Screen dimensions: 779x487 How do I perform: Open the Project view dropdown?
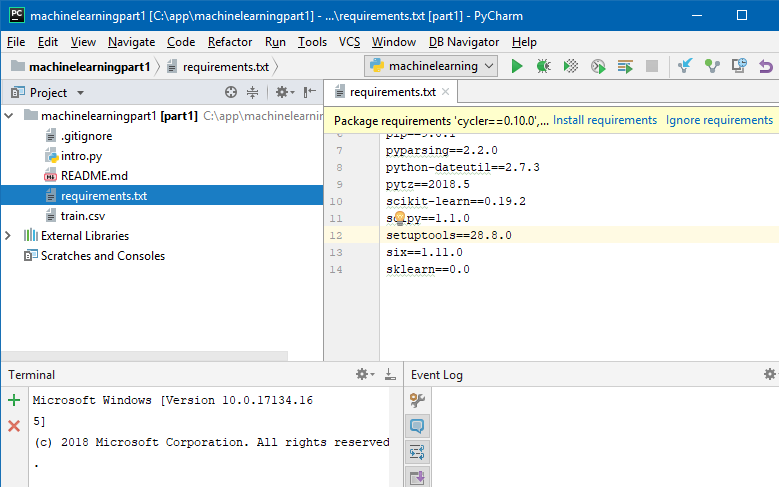pyautogui.click(x=80, y=93)
